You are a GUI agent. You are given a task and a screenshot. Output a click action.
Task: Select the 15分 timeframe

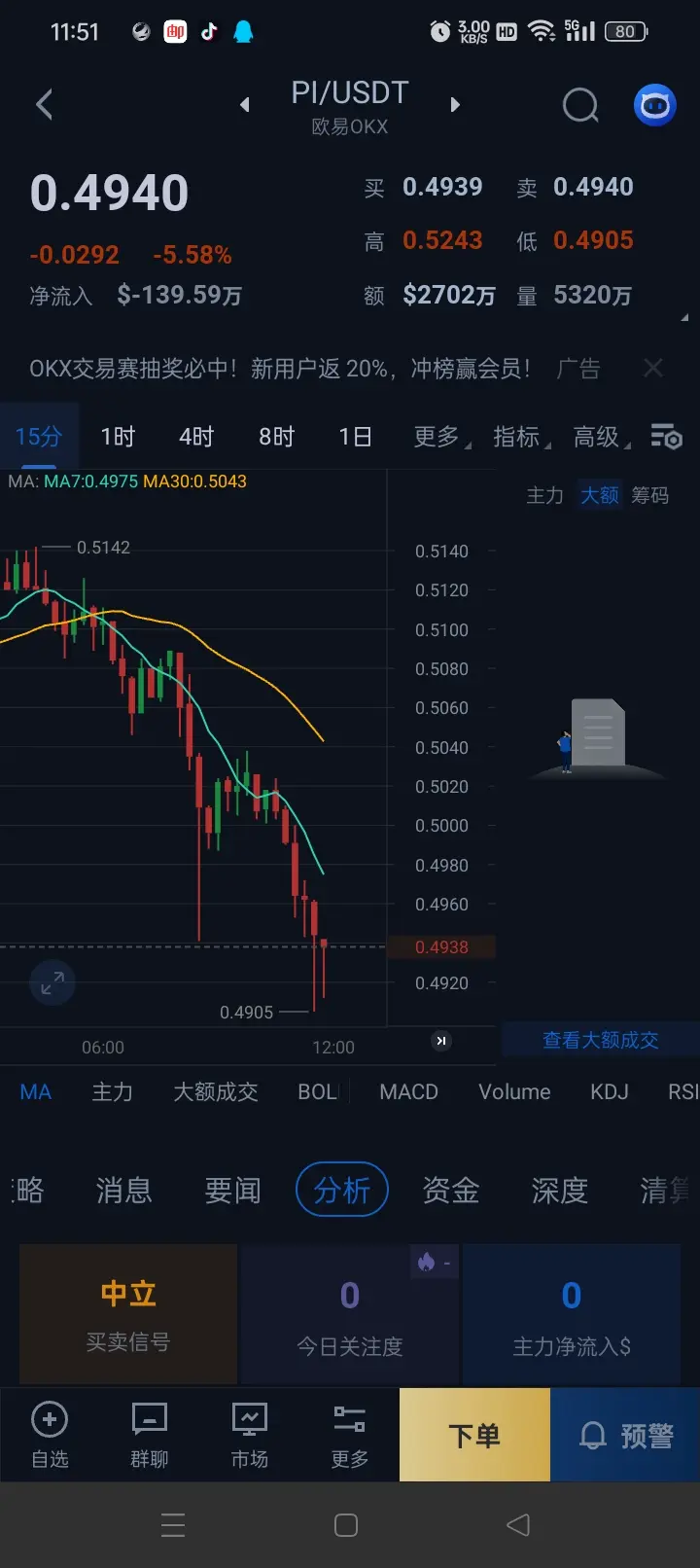coord(39,437)
